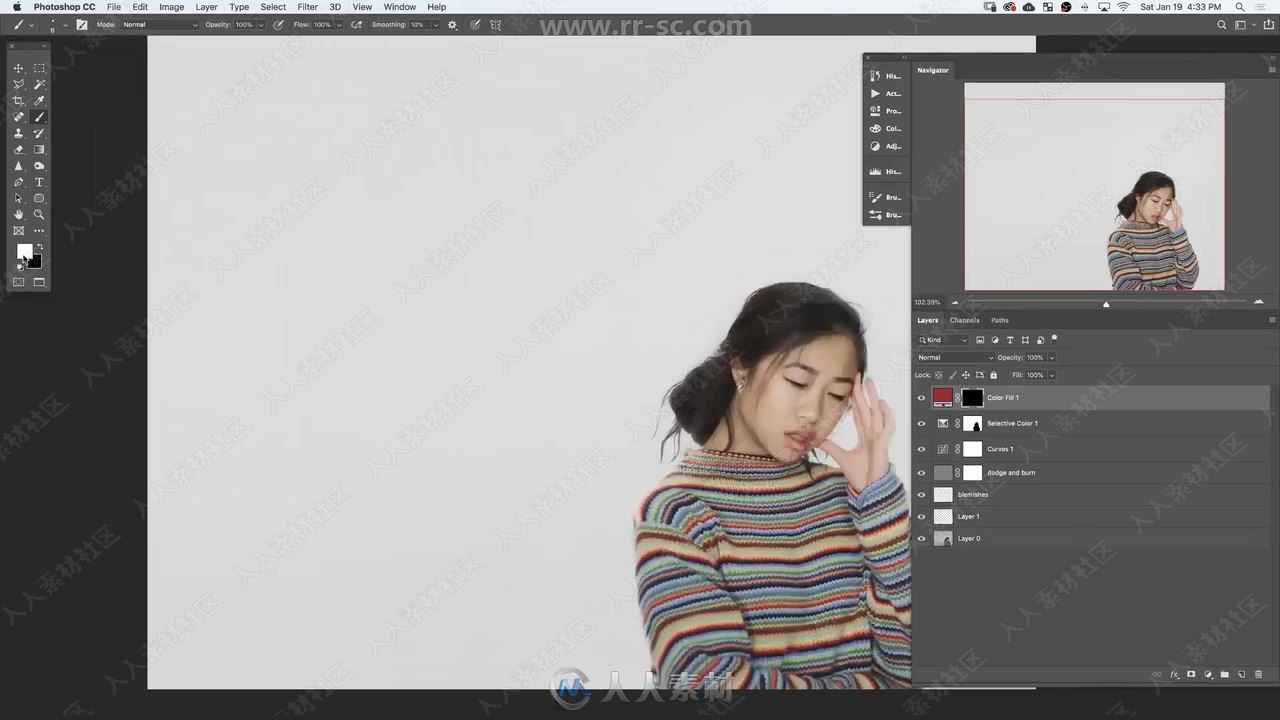Open the Layer menu
Image resolution: width=1280 pixels, height=720 pixels.
[206, 7]
